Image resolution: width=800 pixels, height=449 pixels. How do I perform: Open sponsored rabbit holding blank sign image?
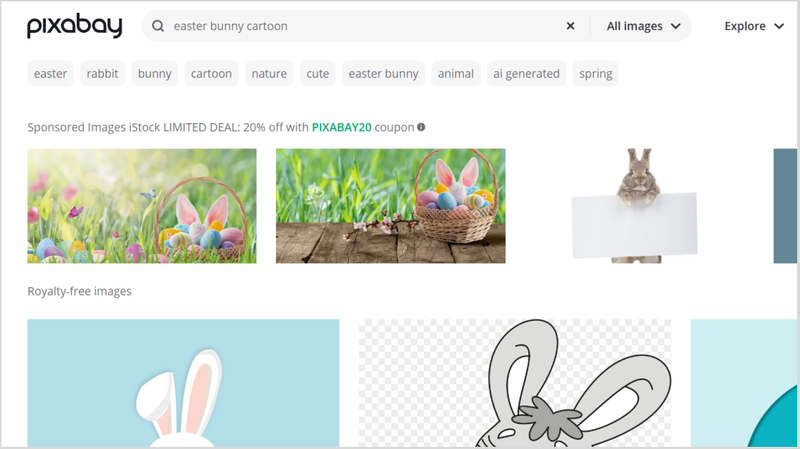tap(634, 206)
